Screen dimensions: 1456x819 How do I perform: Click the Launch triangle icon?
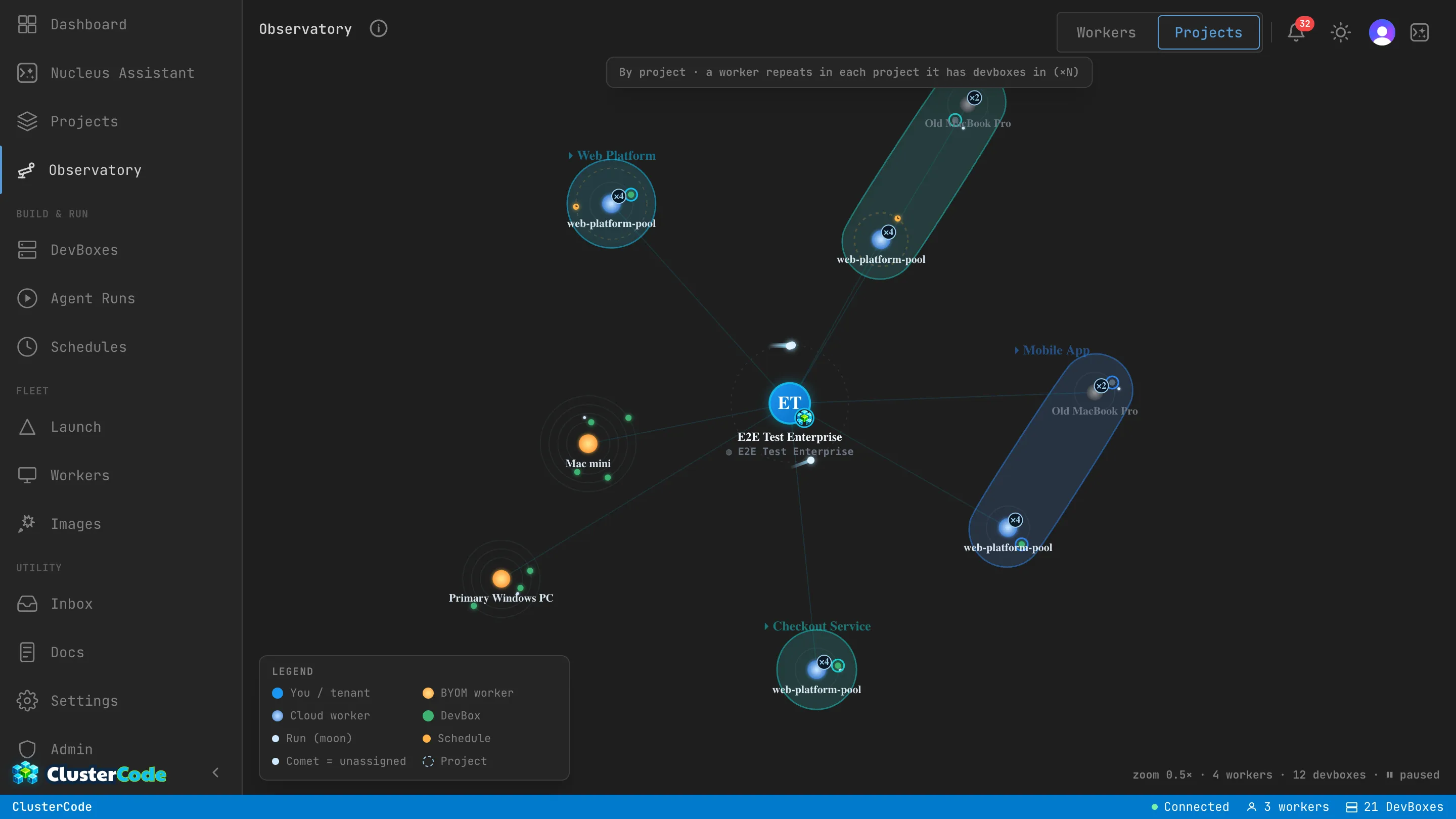coord(27,427)
